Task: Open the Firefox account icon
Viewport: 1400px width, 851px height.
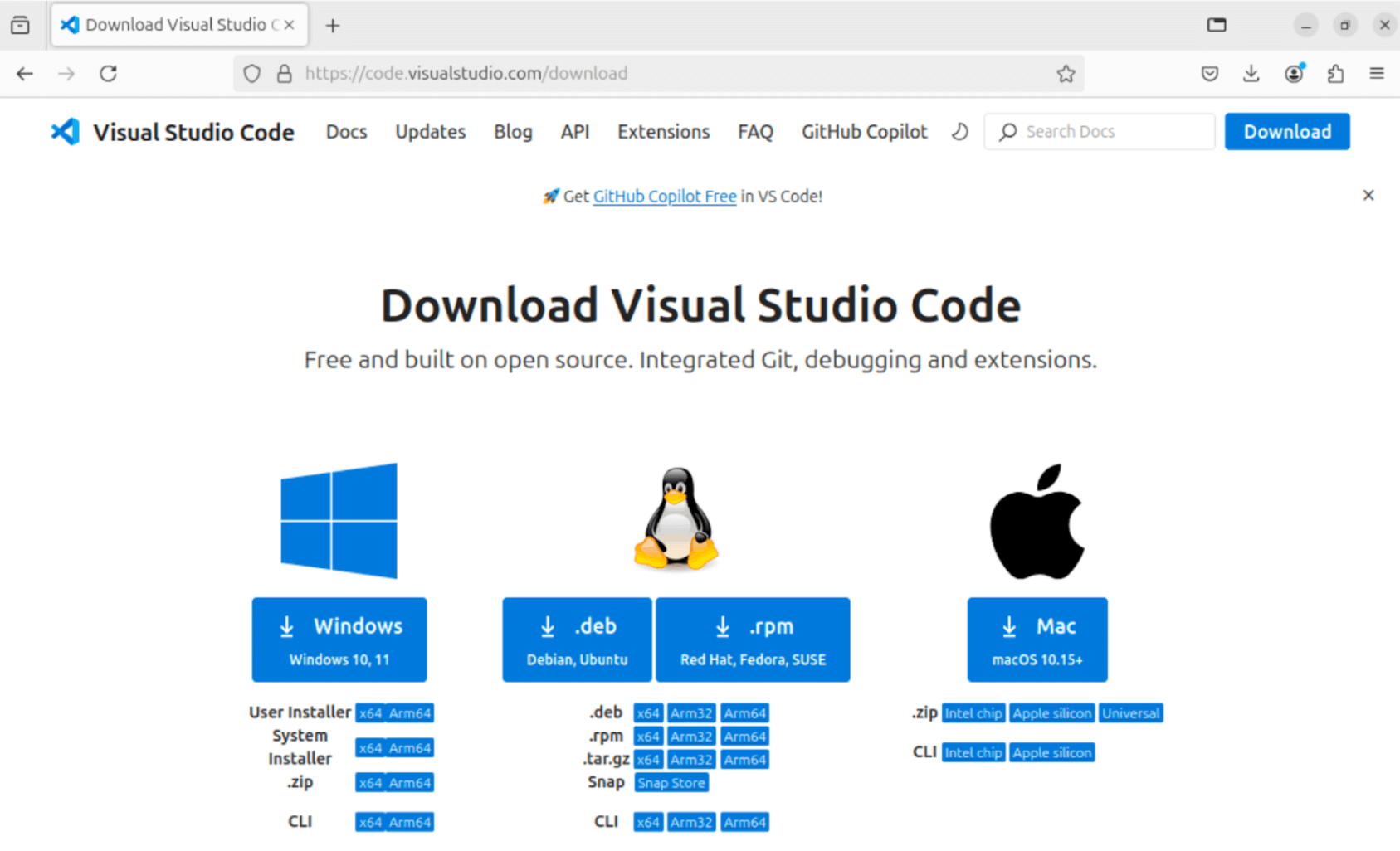Action: [x=1293, y=73]
